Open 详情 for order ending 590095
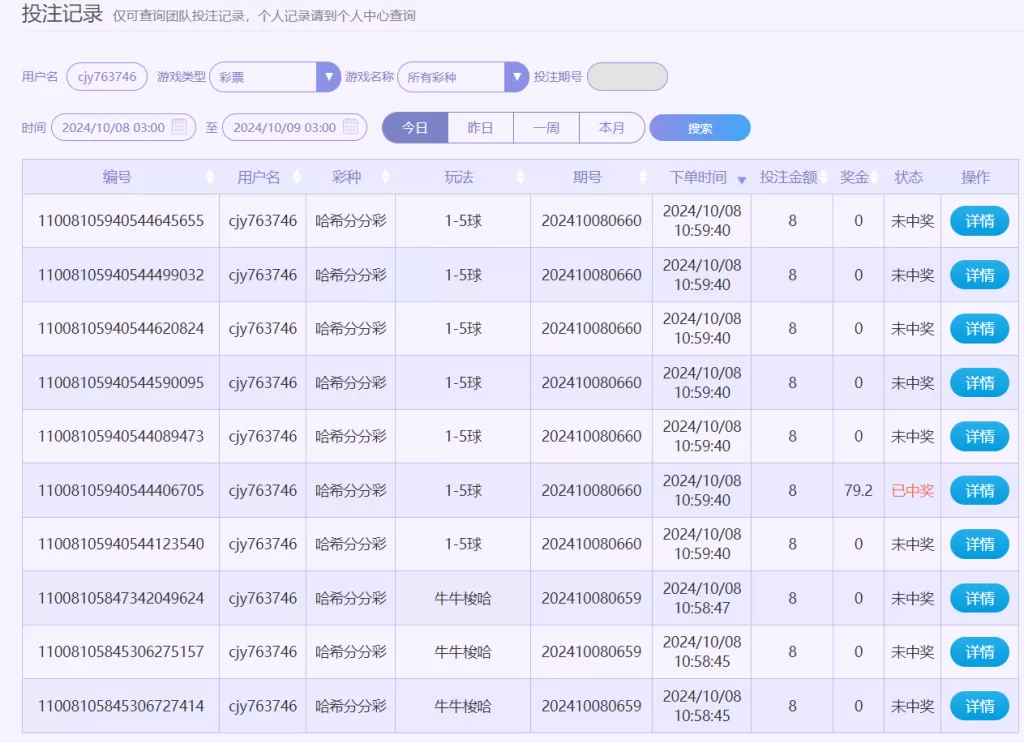This screenshot has height=743, width=1024. [980, 383]
